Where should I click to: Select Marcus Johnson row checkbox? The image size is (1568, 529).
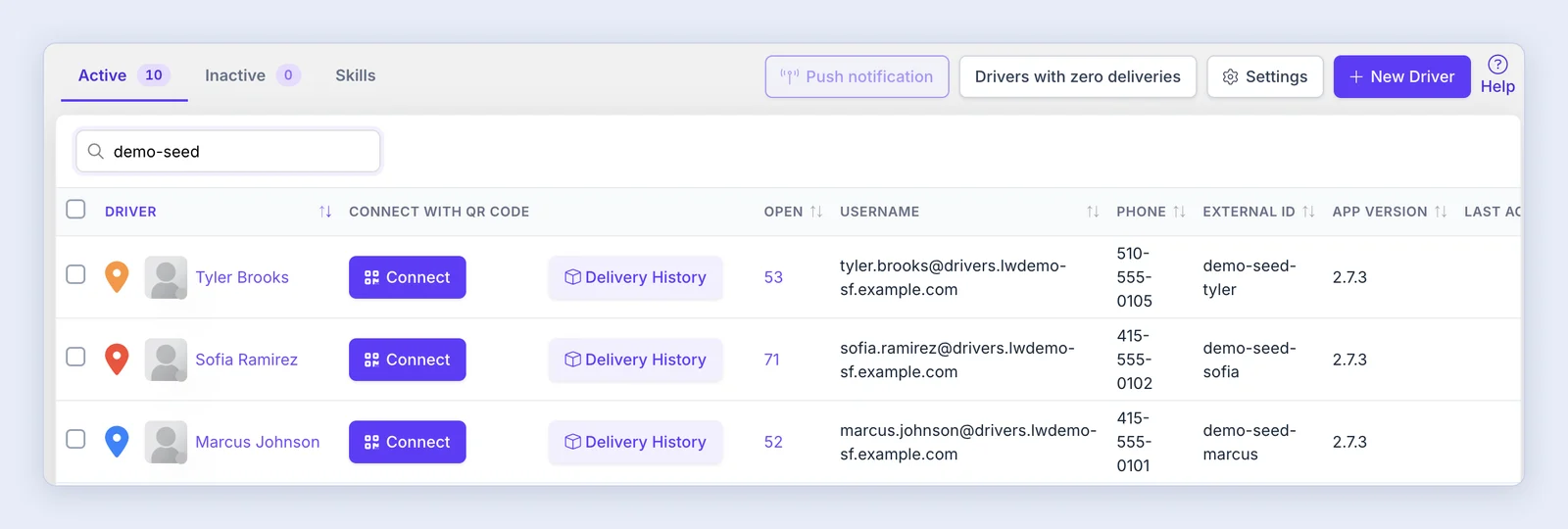pos(75,439)
